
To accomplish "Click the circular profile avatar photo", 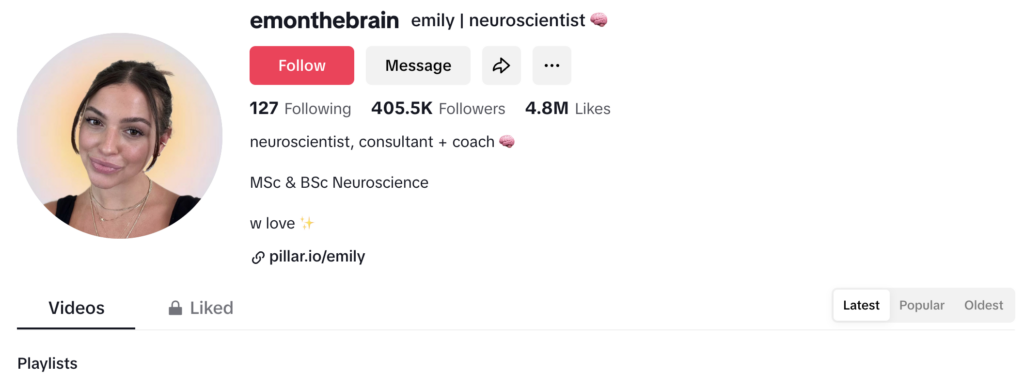I will click(x=120, y=136).
